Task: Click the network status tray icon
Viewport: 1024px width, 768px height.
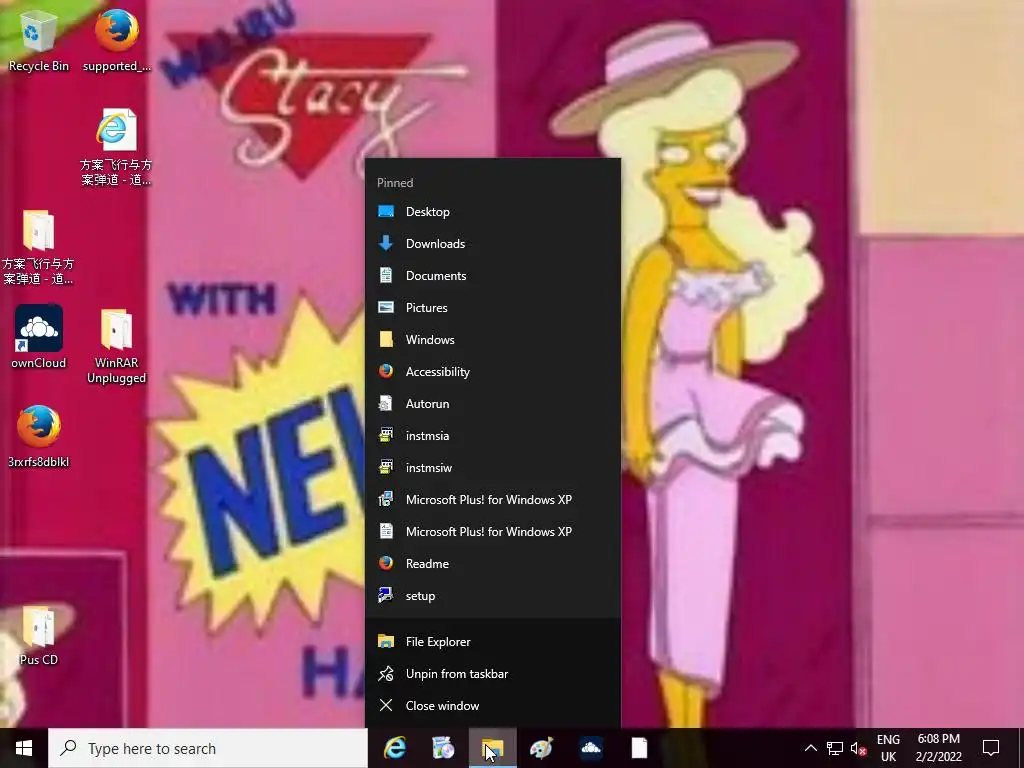Action: tap(835, 748)
